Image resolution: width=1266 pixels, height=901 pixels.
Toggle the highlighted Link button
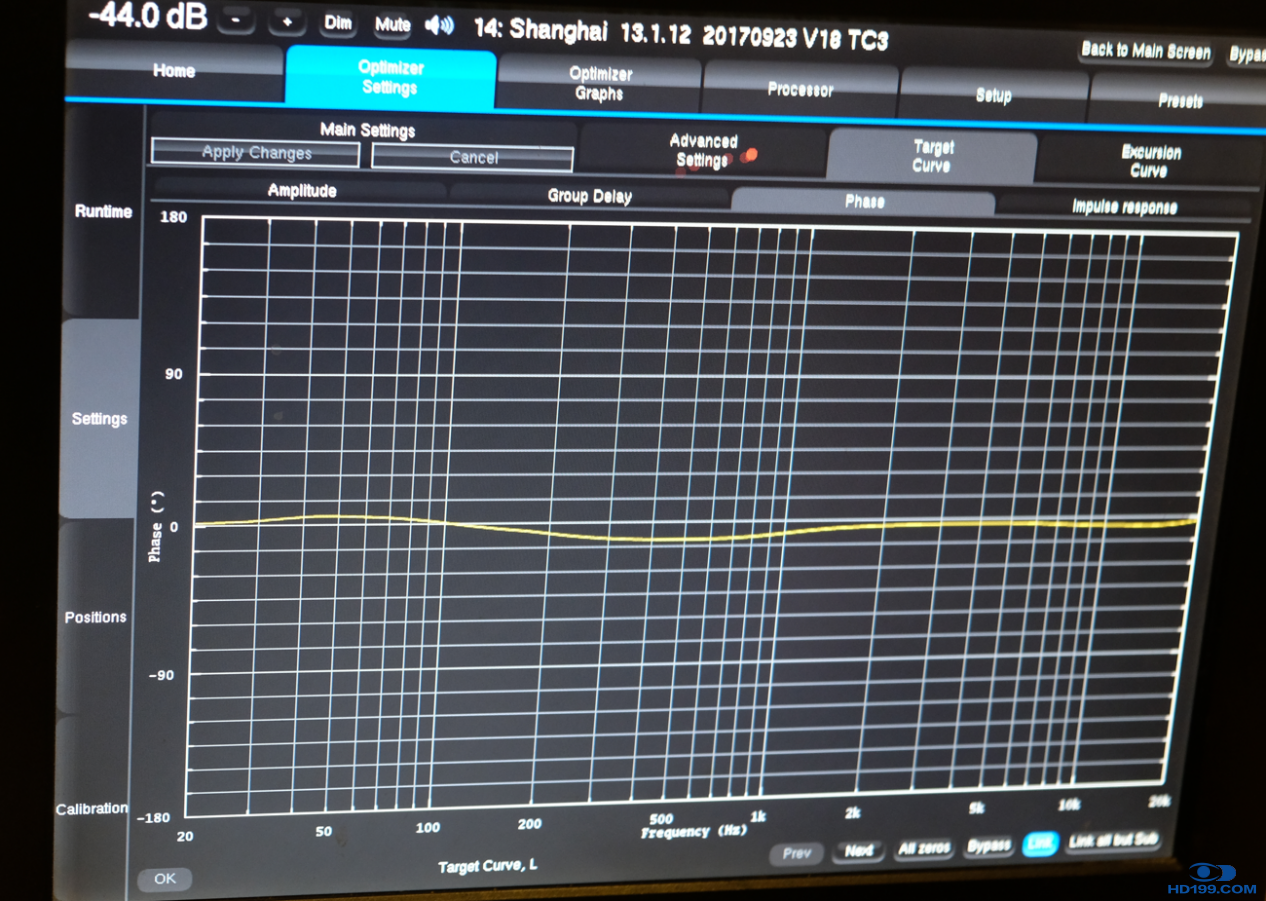1040,844
